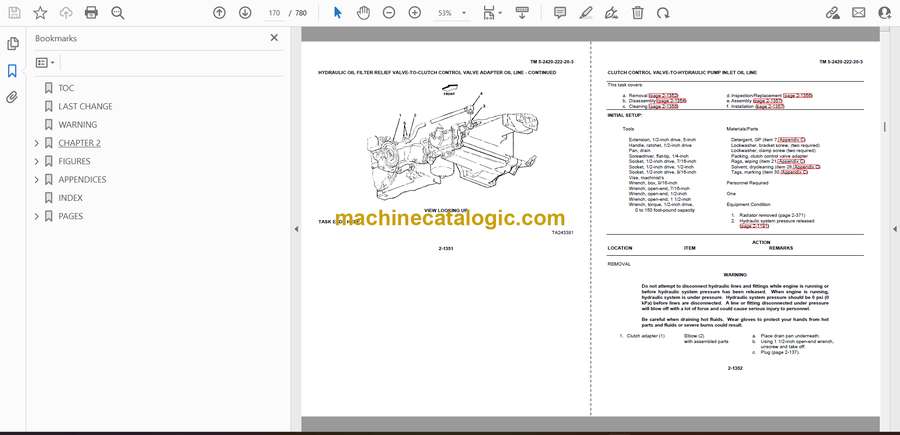Toggle the page thumbnails panel
This screenshot has width=900, height=435.
point(13,44)
